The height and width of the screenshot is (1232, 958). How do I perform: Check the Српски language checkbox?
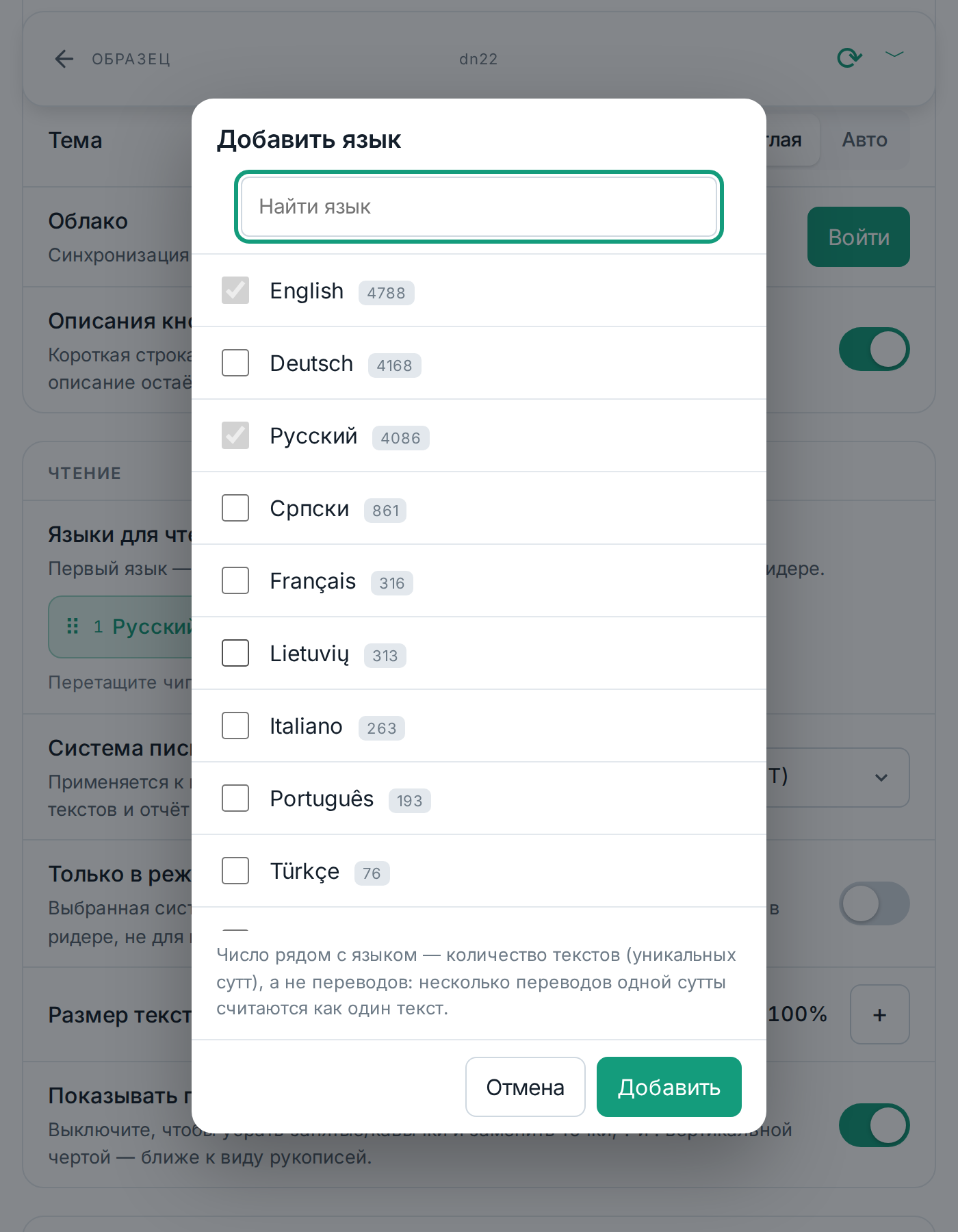[235, 508]
